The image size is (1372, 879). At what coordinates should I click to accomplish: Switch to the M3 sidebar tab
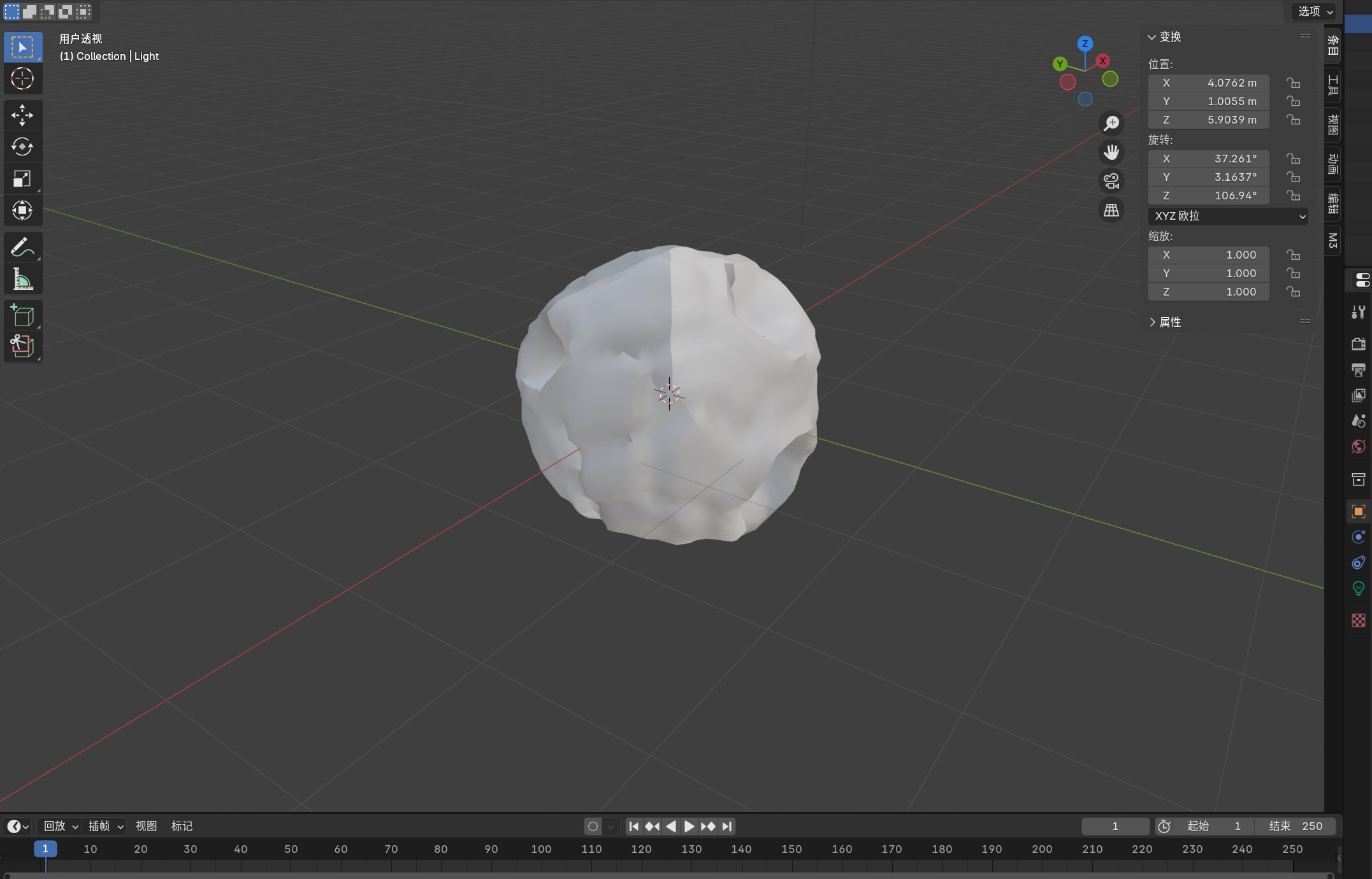[1332, 241]
